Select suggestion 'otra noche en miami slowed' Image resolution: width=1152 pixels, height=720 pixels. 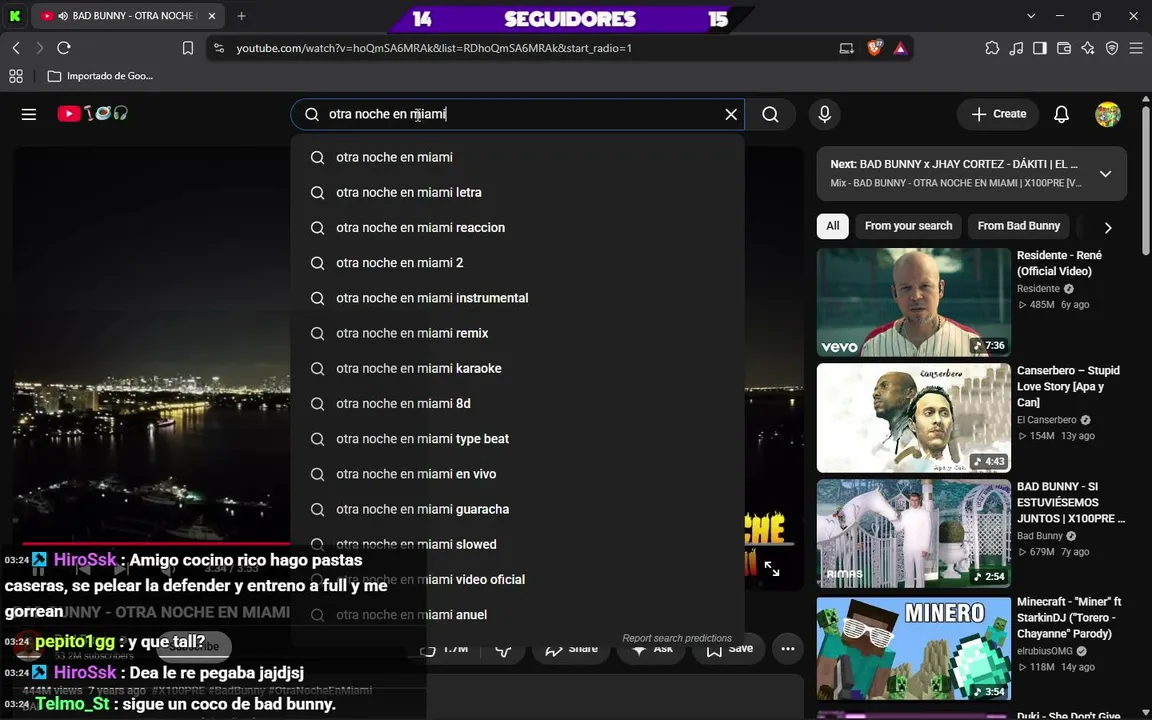point(517,544)
